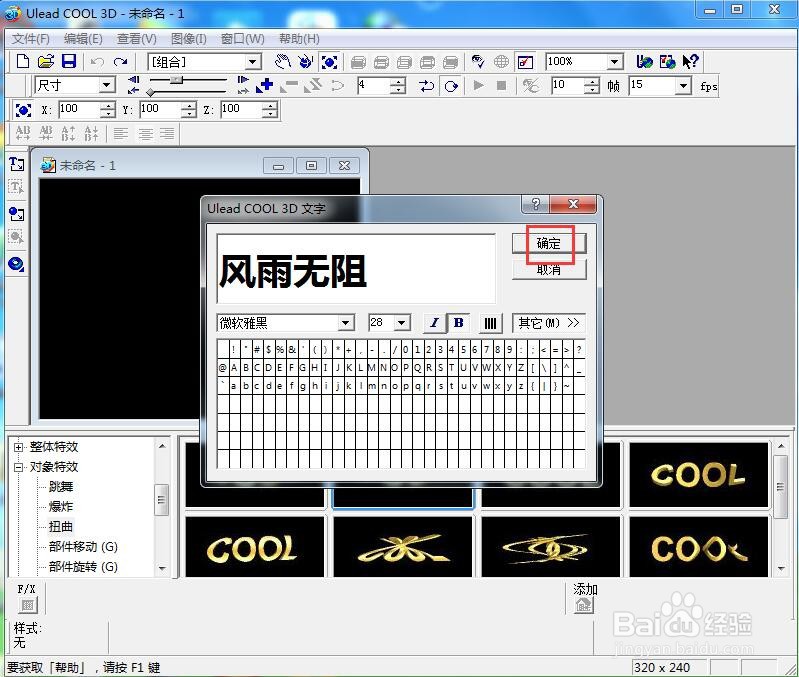Click the text entry box 风雨无阻
The image size is (799, 677).
point(356,269)
